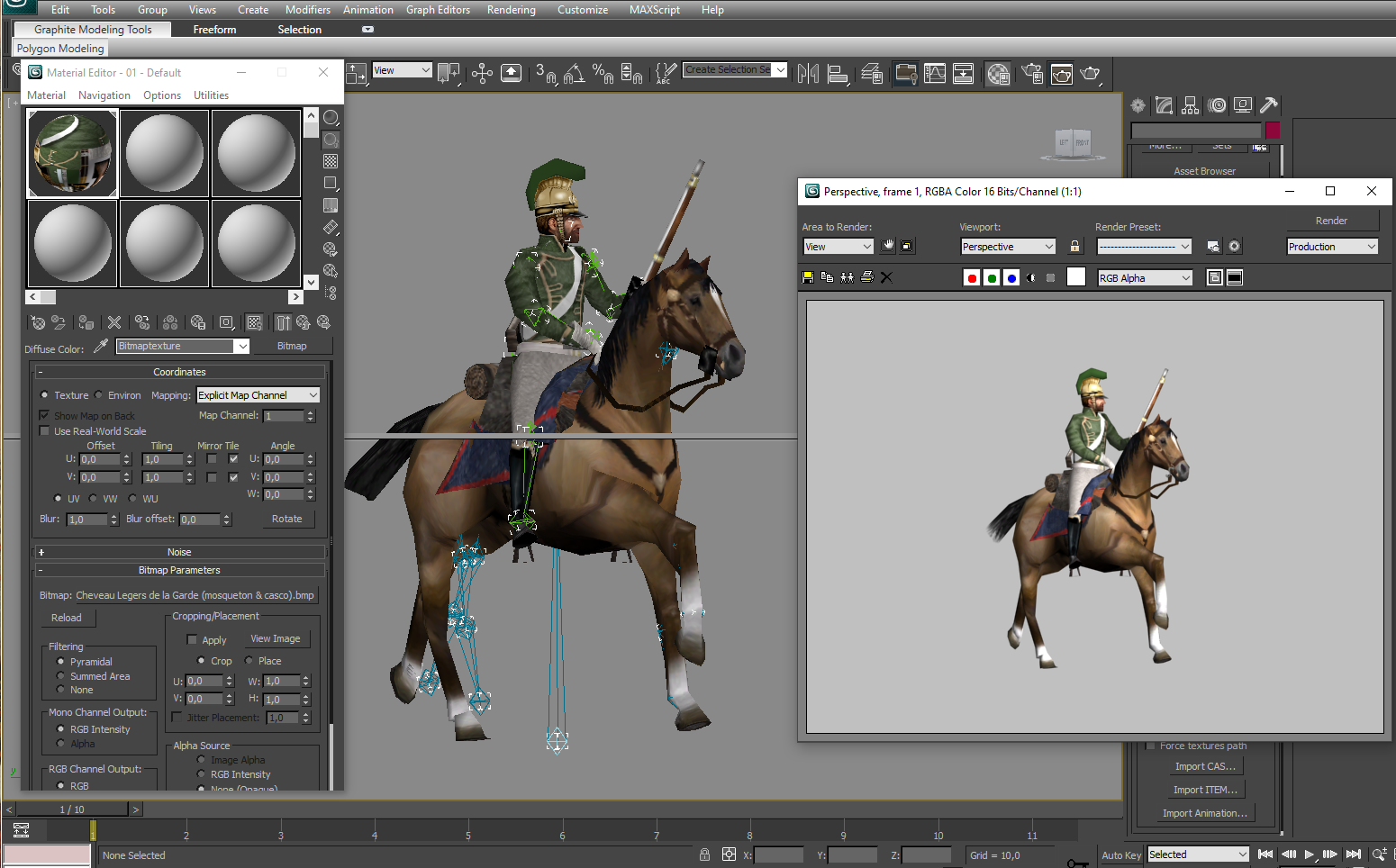Expand the Noise rollout
The image size is (1396, 868).
click(x=179, y=552)
